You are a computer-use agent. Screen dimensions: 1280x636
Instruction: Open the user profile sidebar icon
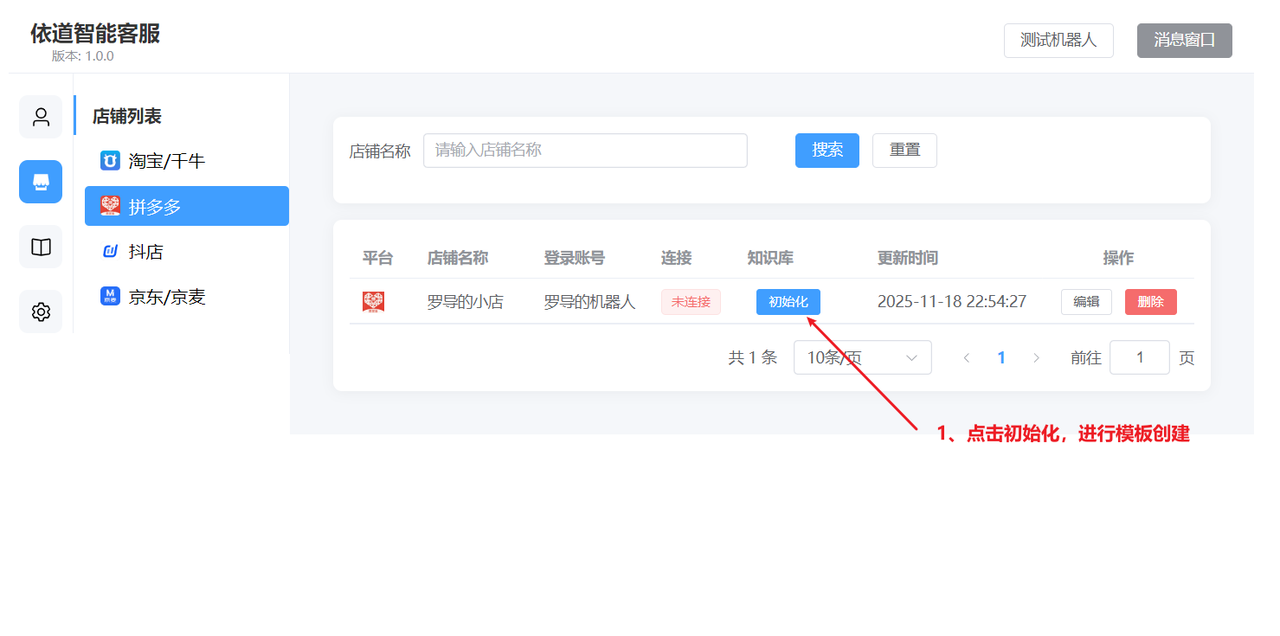pyautogui.click(x=41, y=117)
